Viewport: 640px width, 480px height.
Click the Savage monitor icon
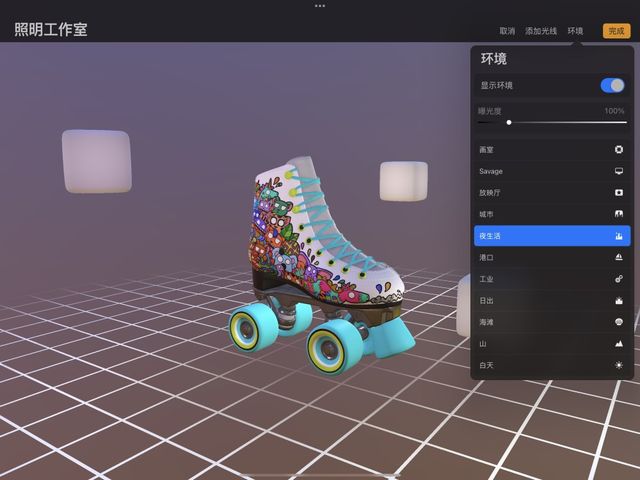pos(619,171)
